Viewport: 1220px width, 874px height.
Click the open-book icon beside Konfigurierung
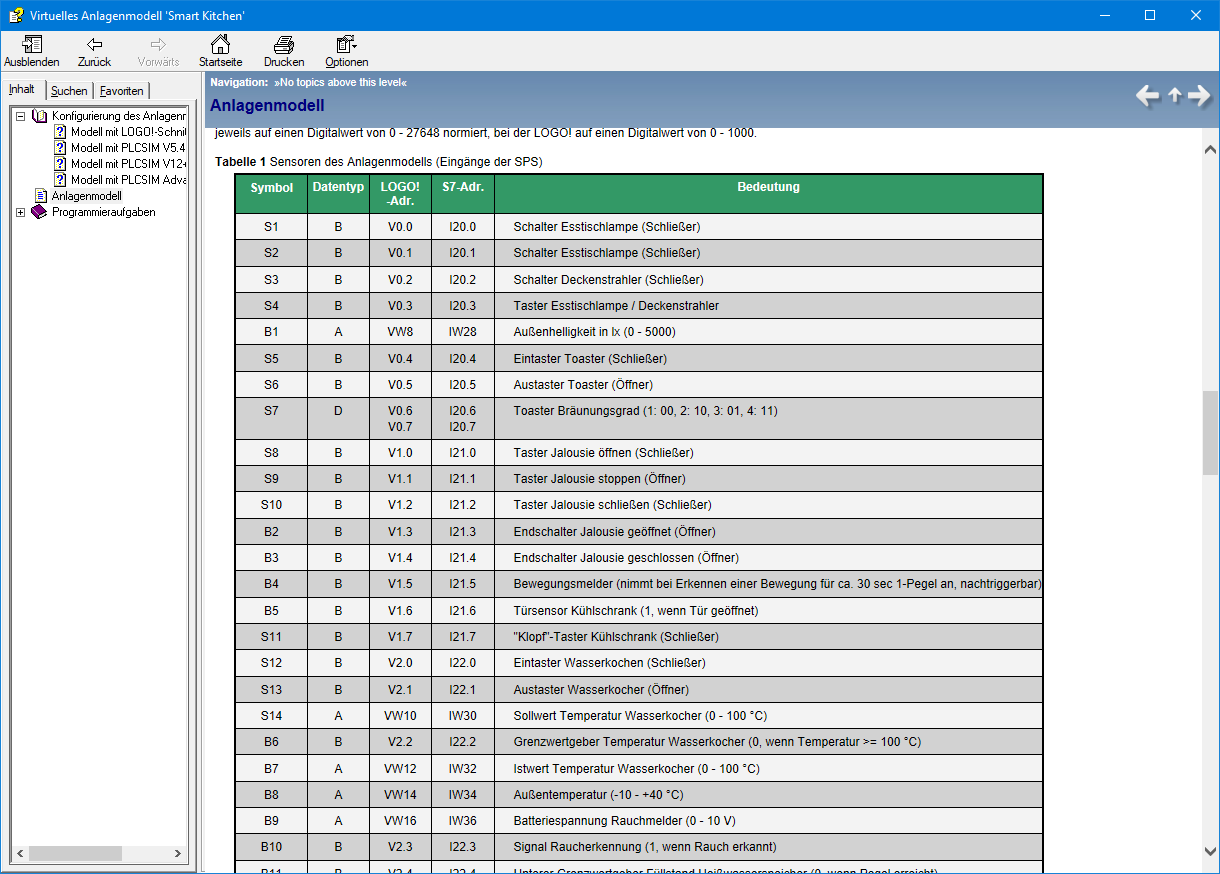coord(40,116)
